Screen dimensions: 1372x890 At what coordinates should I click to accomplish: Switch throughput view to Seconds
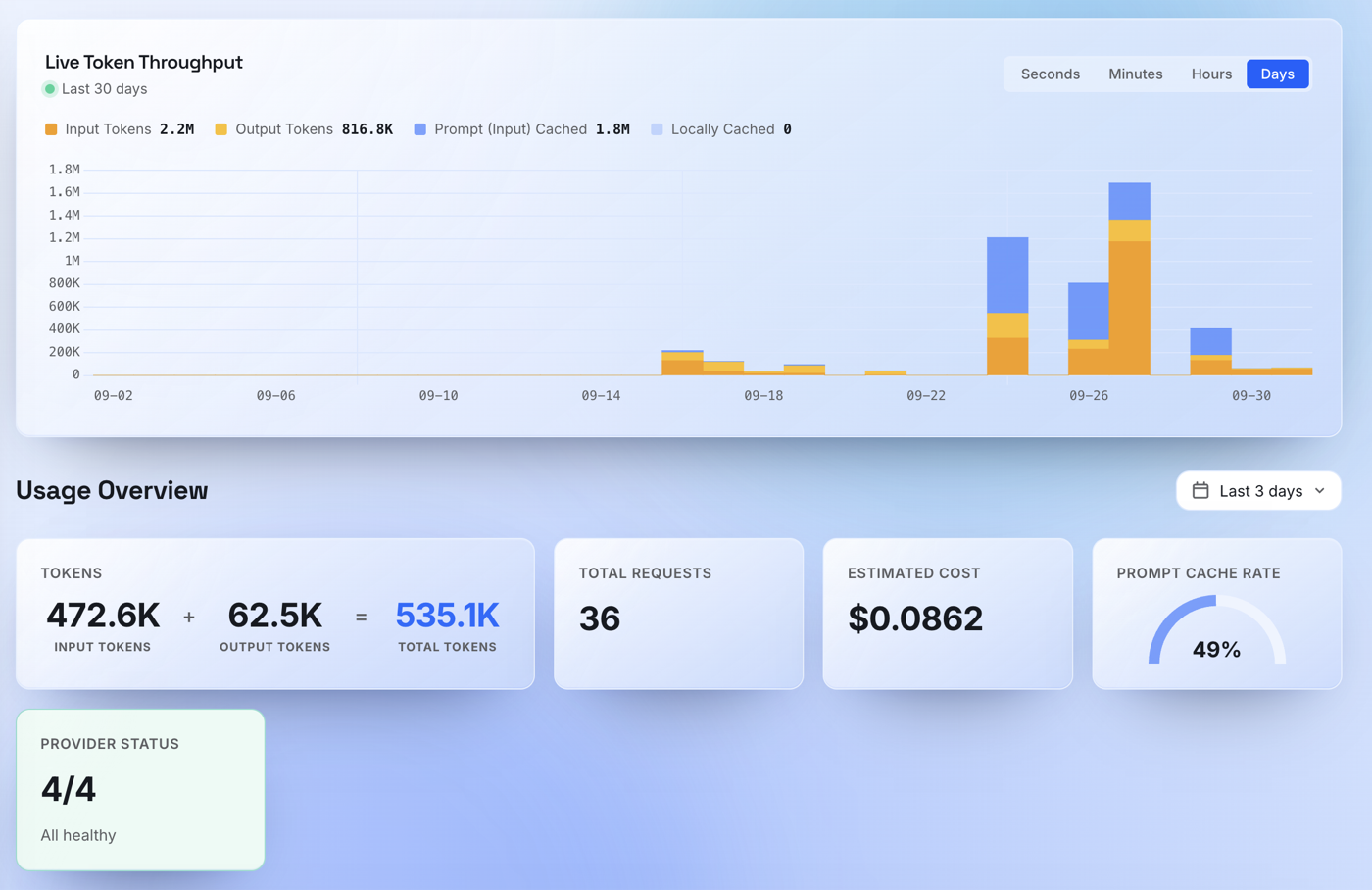(1050, 74)
